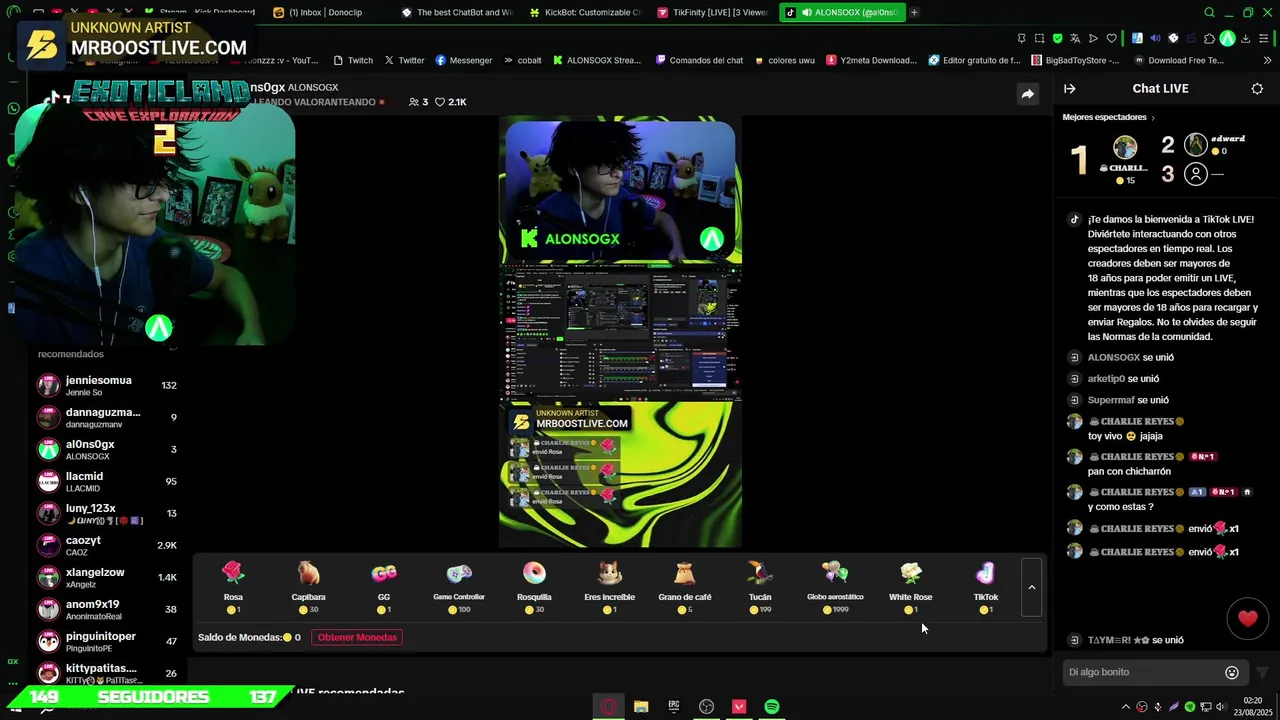Open browser tab search magnifier
The width and height of the screenshot is (1280, 720).
[1209, 13]
